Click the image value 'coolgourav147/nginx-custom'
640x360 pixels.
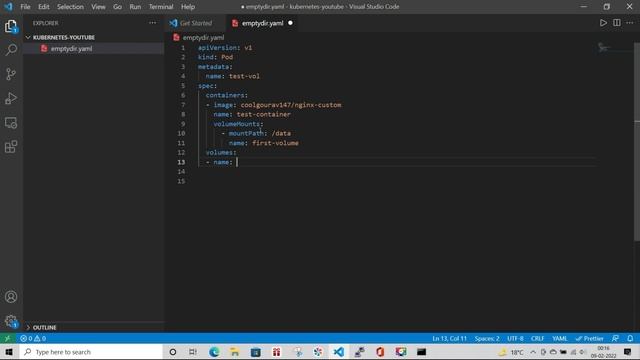point(291,105)
